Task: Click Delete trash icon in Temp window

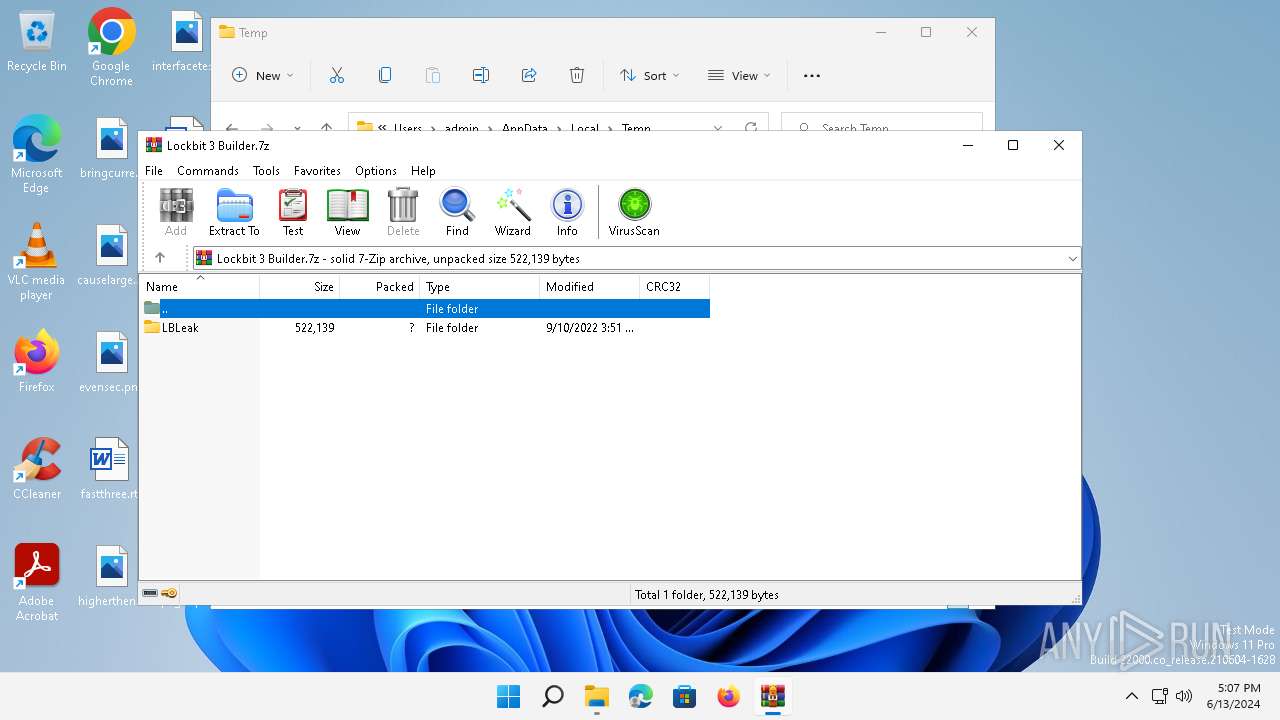Action: coord(577,75)
